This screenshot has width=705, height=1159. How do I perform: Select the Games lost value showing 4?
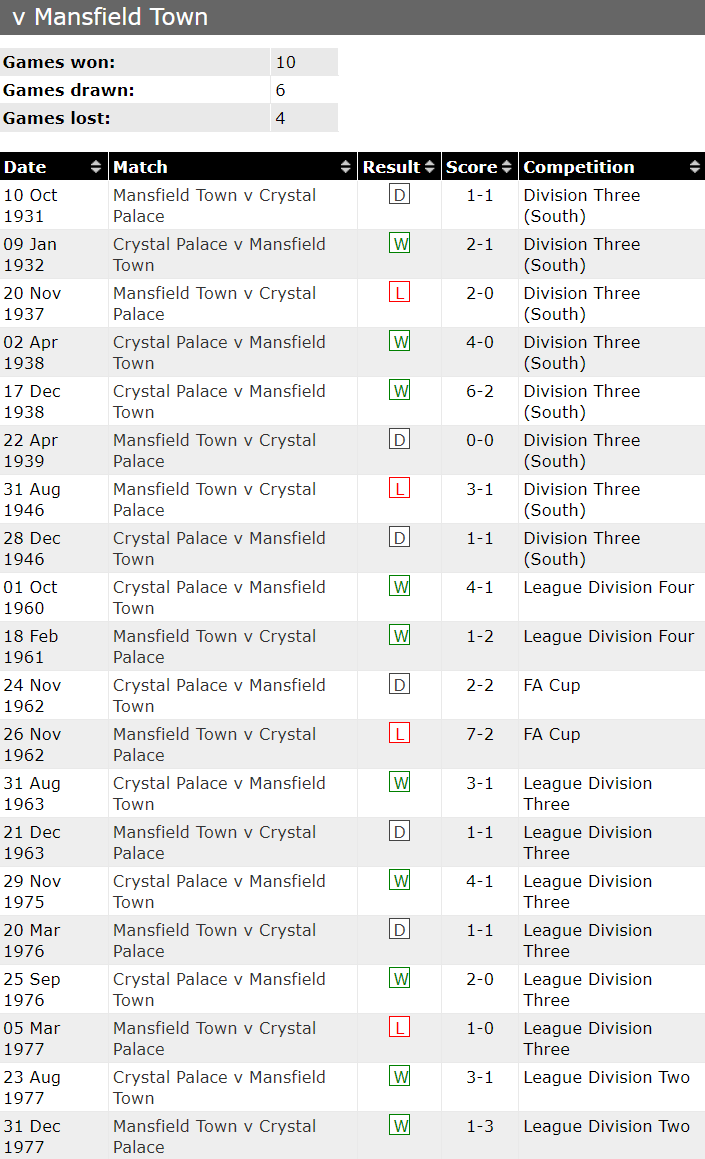pyautogui.click(x=279, y=118)
